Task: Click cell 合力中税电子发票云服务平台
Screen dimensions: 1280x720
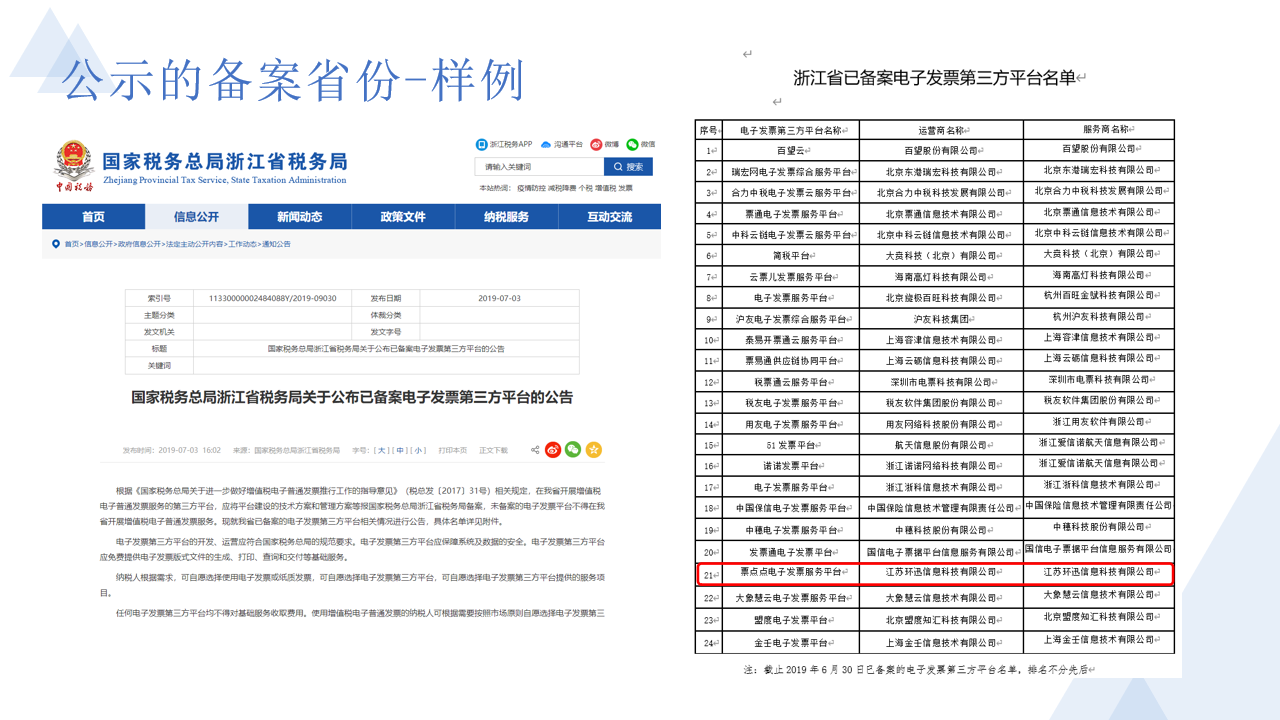Action: point(790,193)
